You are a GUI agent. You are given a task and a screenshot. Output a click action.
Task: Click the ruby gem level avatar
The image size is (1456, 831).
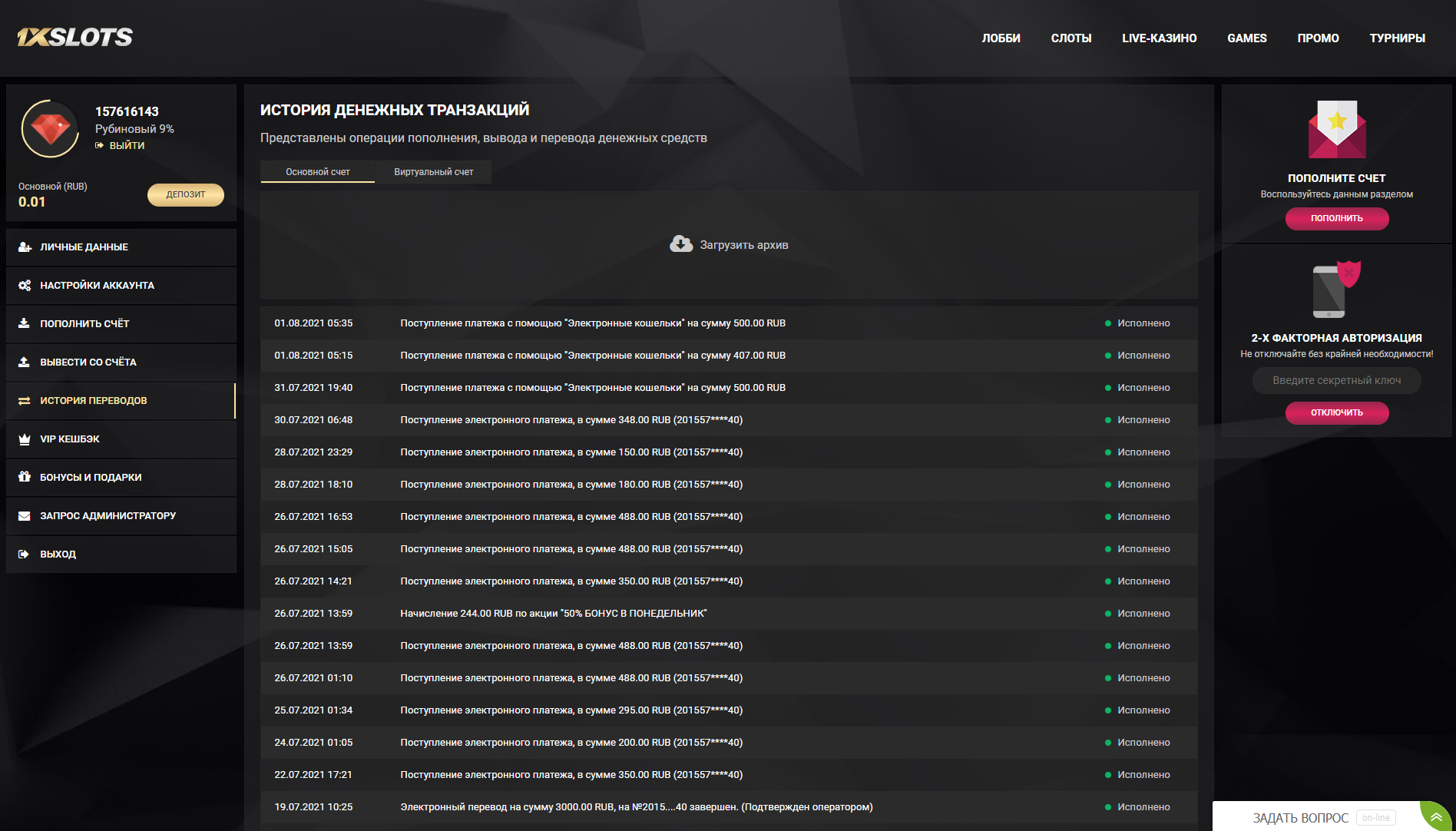click(x=51, y=128)
